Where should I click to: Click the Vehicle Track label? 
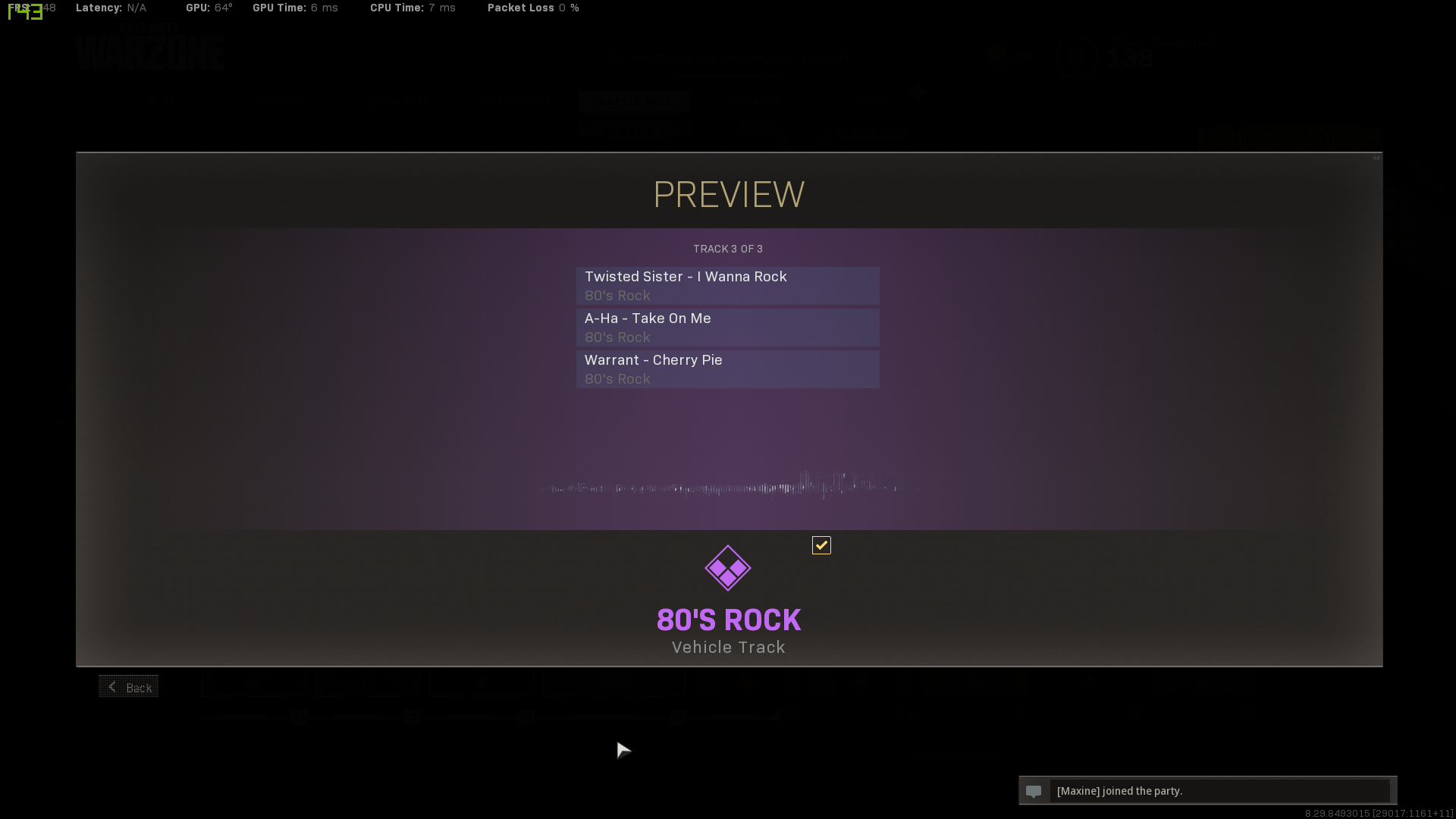click(729, 648)
